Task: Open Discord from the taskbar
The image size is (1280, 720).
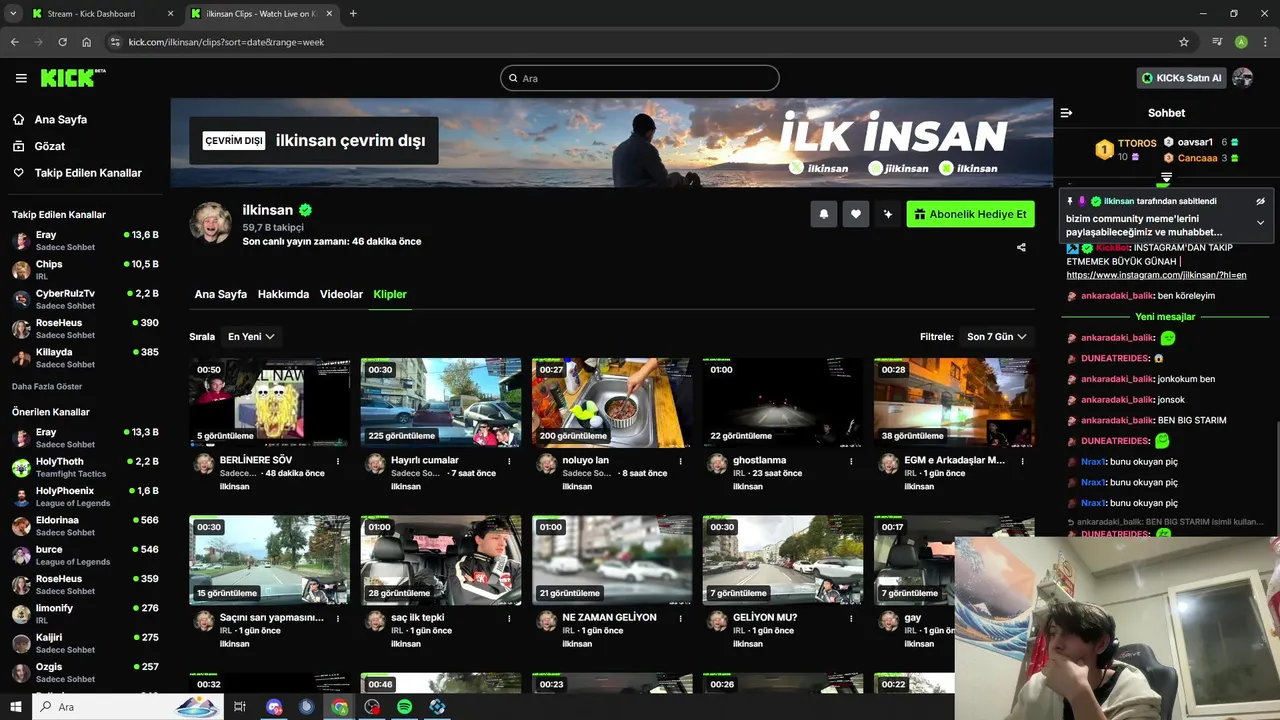Action: (274, 707)
